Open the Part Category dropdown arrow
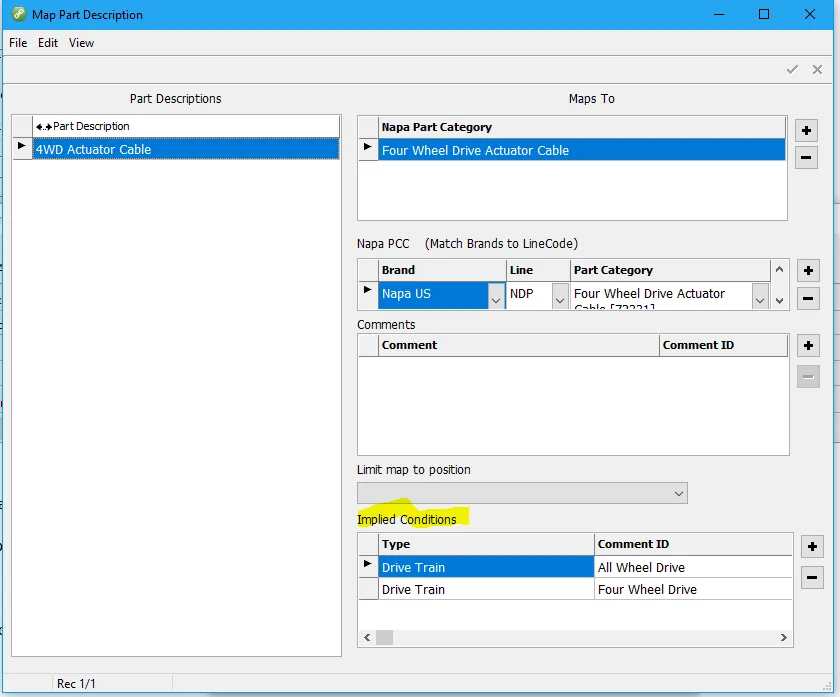The height and width of the screenshot is (697, 840). tap(760, 298)
